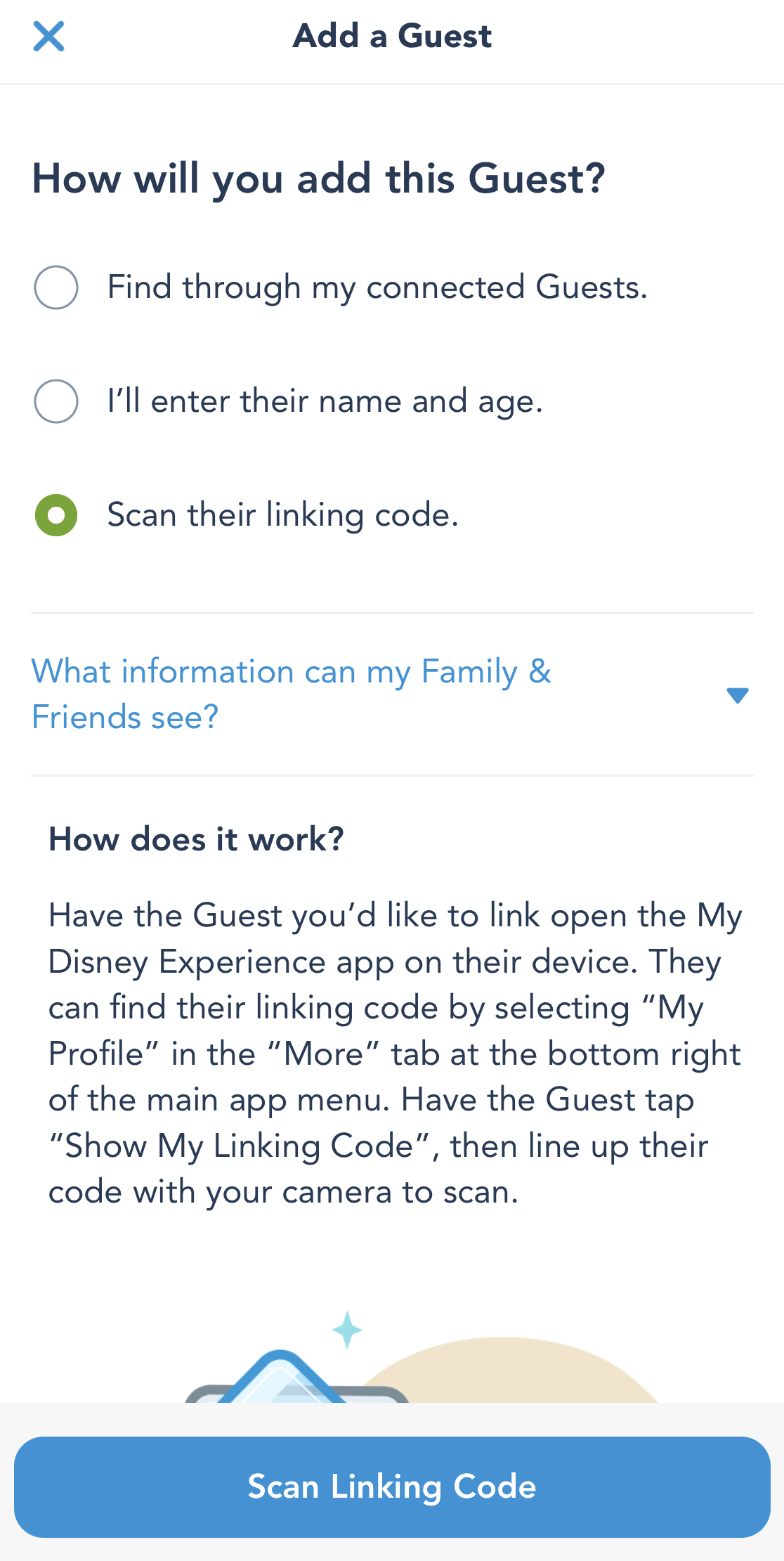Click the "Friends see?" line of the link
The image size is (784, 1561).
click(x=125, y=718)
